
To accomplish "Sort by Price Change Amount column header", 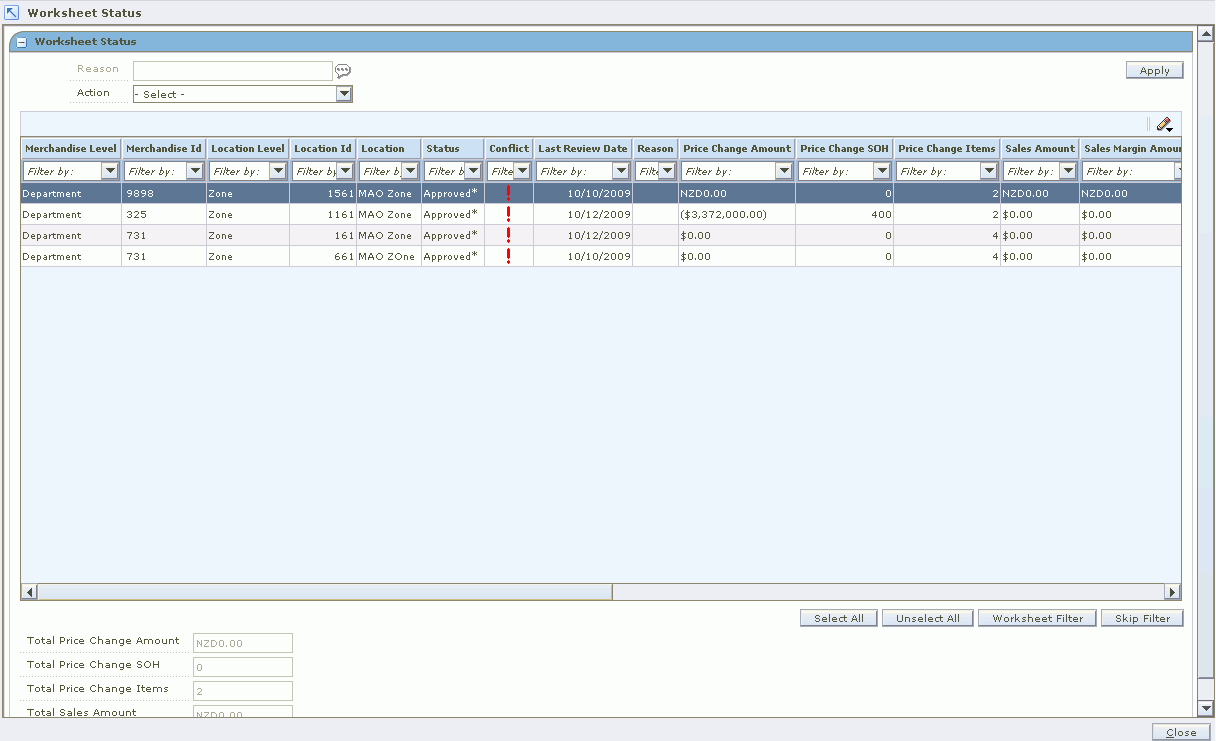I will [737, 148].
